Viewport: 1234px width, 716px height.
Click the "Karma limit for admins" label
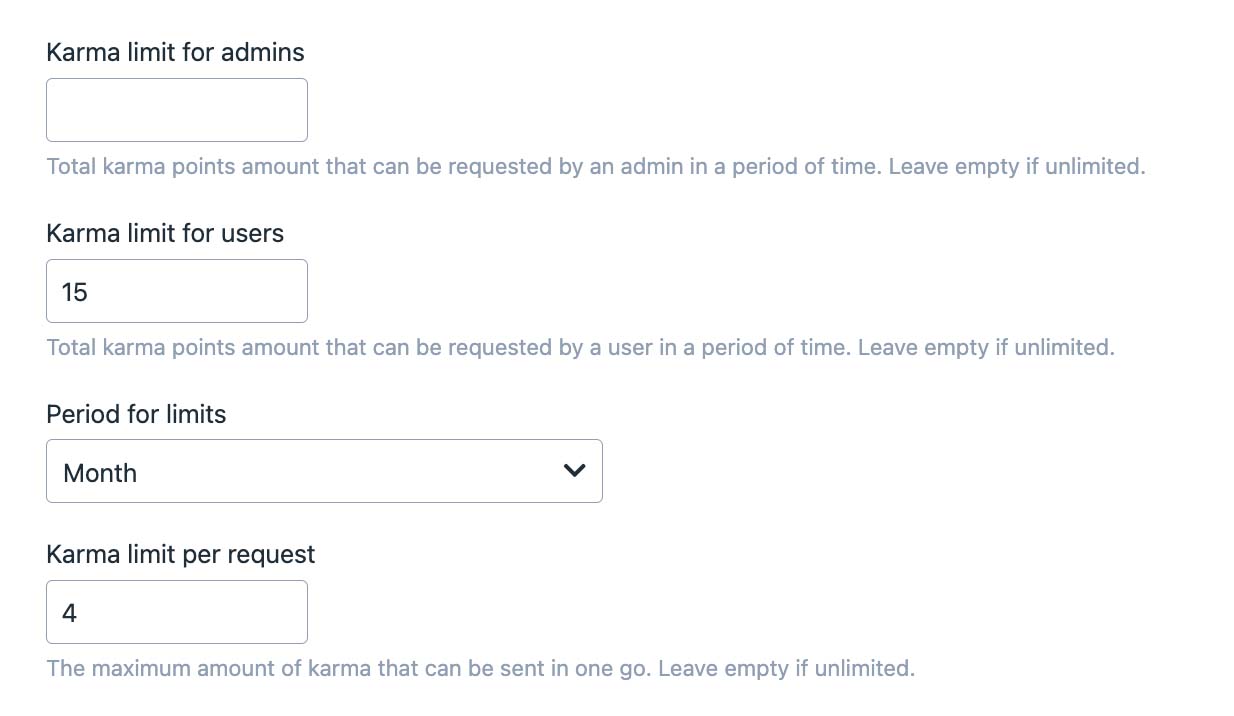click(175, 52)
